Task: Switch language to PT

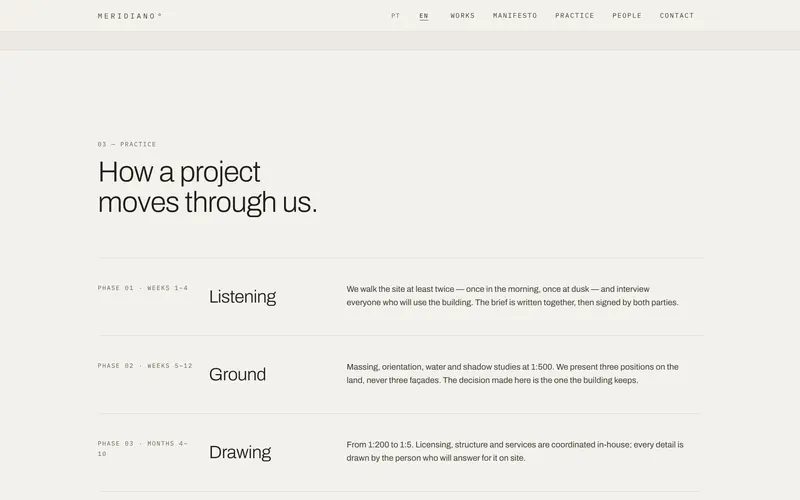Action: (395, 16)
